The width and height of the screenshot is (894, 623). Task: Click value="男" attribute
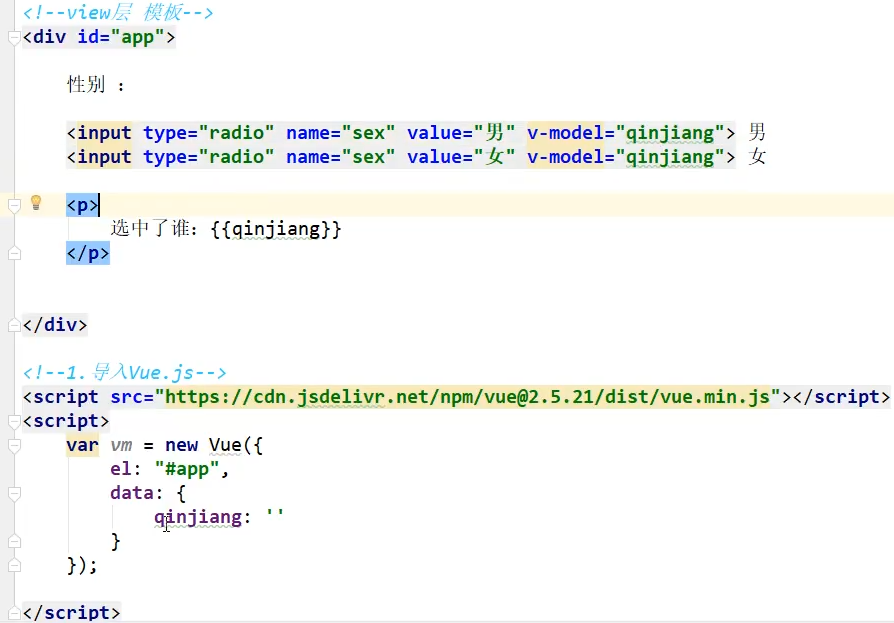461,133
